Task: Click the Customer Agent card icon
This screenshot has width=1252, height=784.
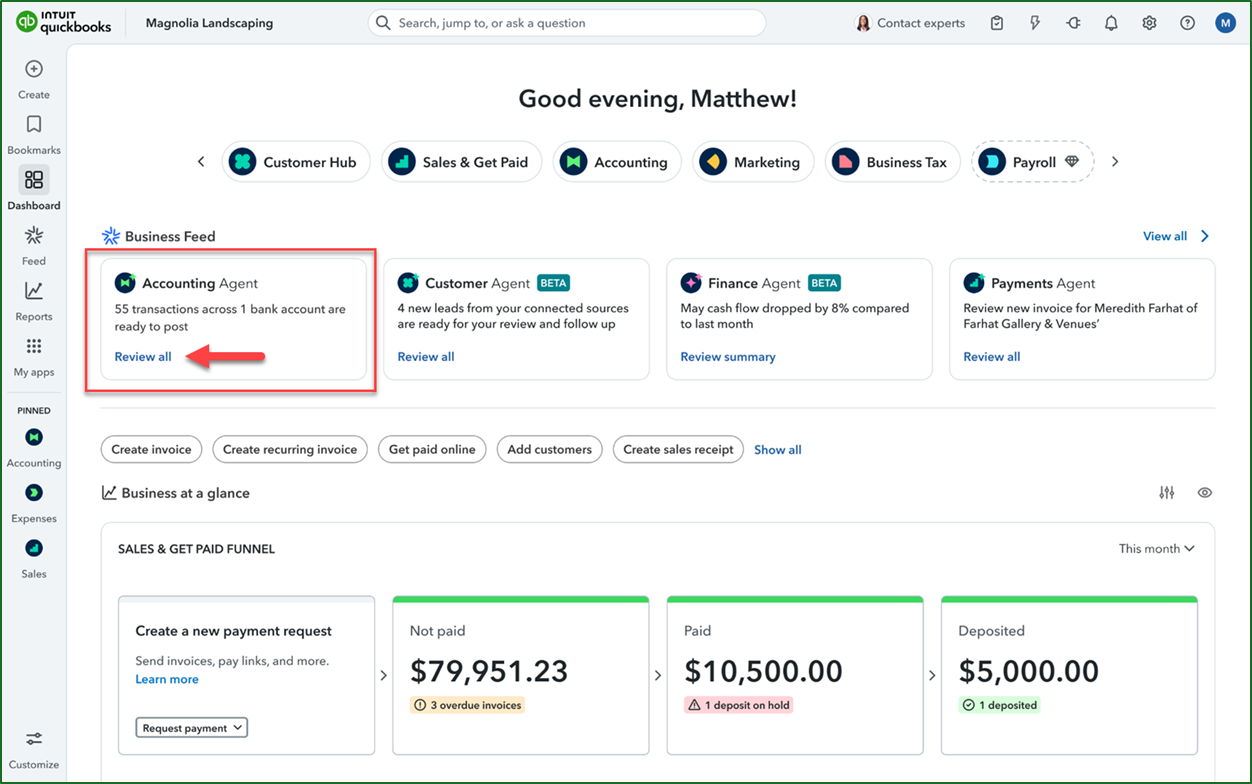Action: pos(408,283)
